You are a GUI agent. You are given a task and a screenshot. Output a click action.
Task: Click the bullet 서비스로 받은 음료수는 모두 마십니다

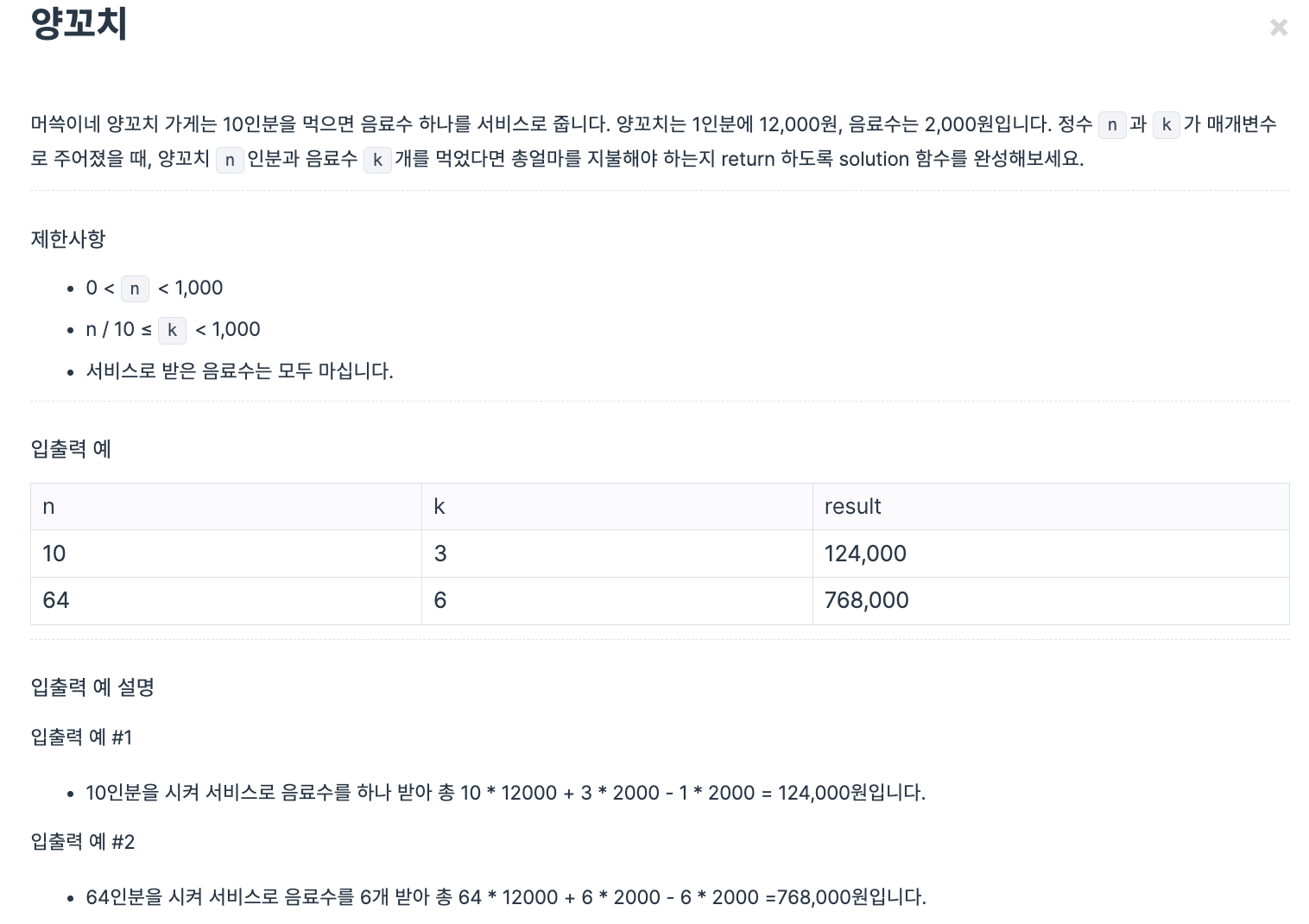[x=239, y=371]
